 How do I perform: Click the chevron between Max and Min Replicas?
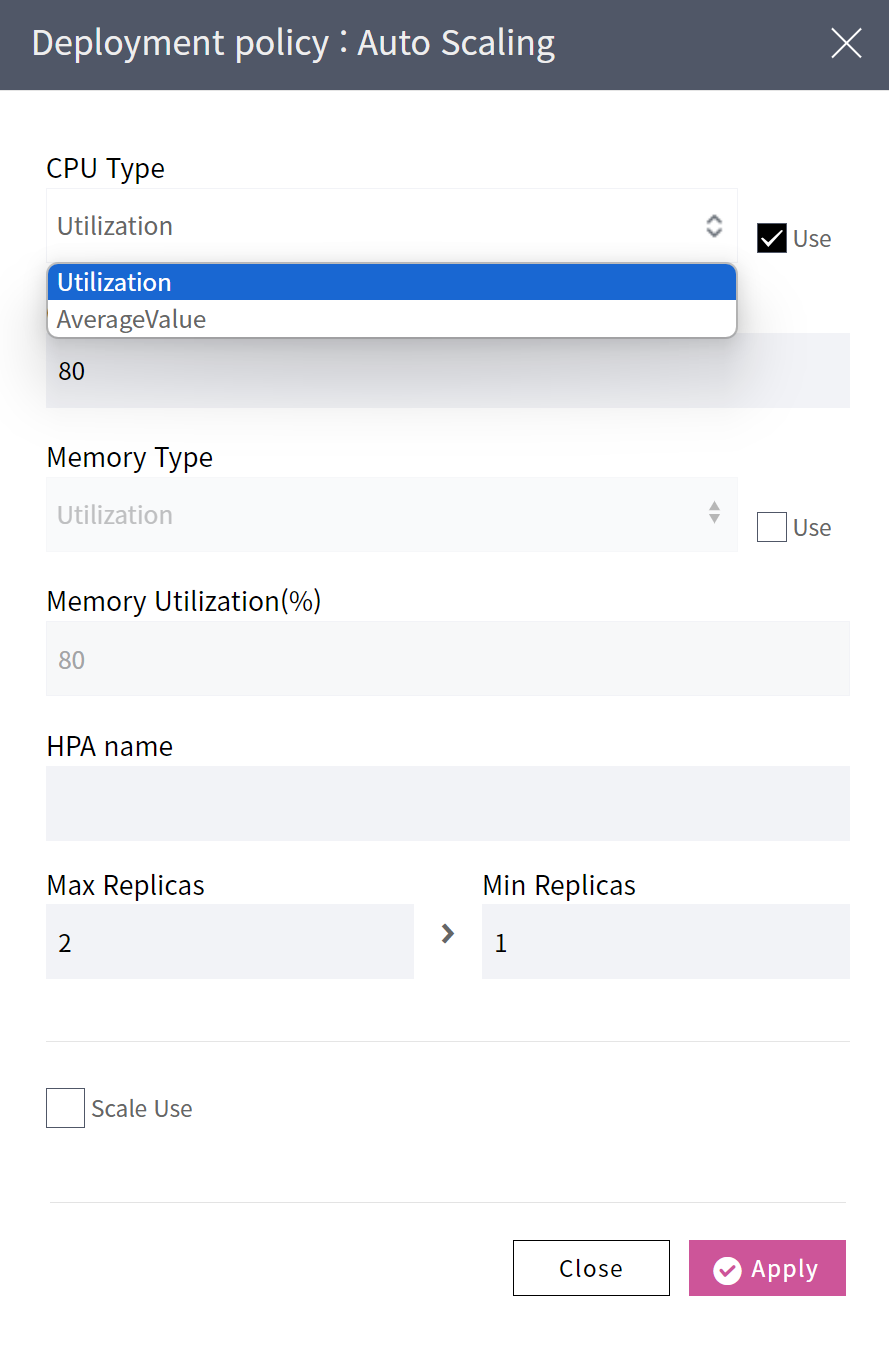[x=448, y=934]
